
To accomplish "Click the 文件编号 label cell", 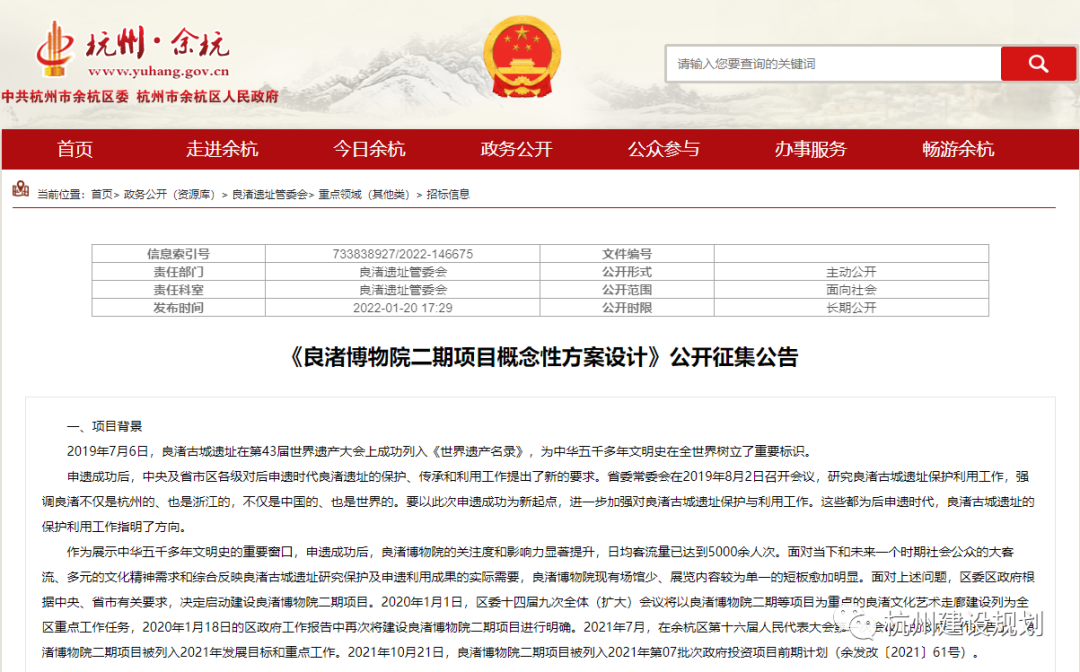I will 627,253.
